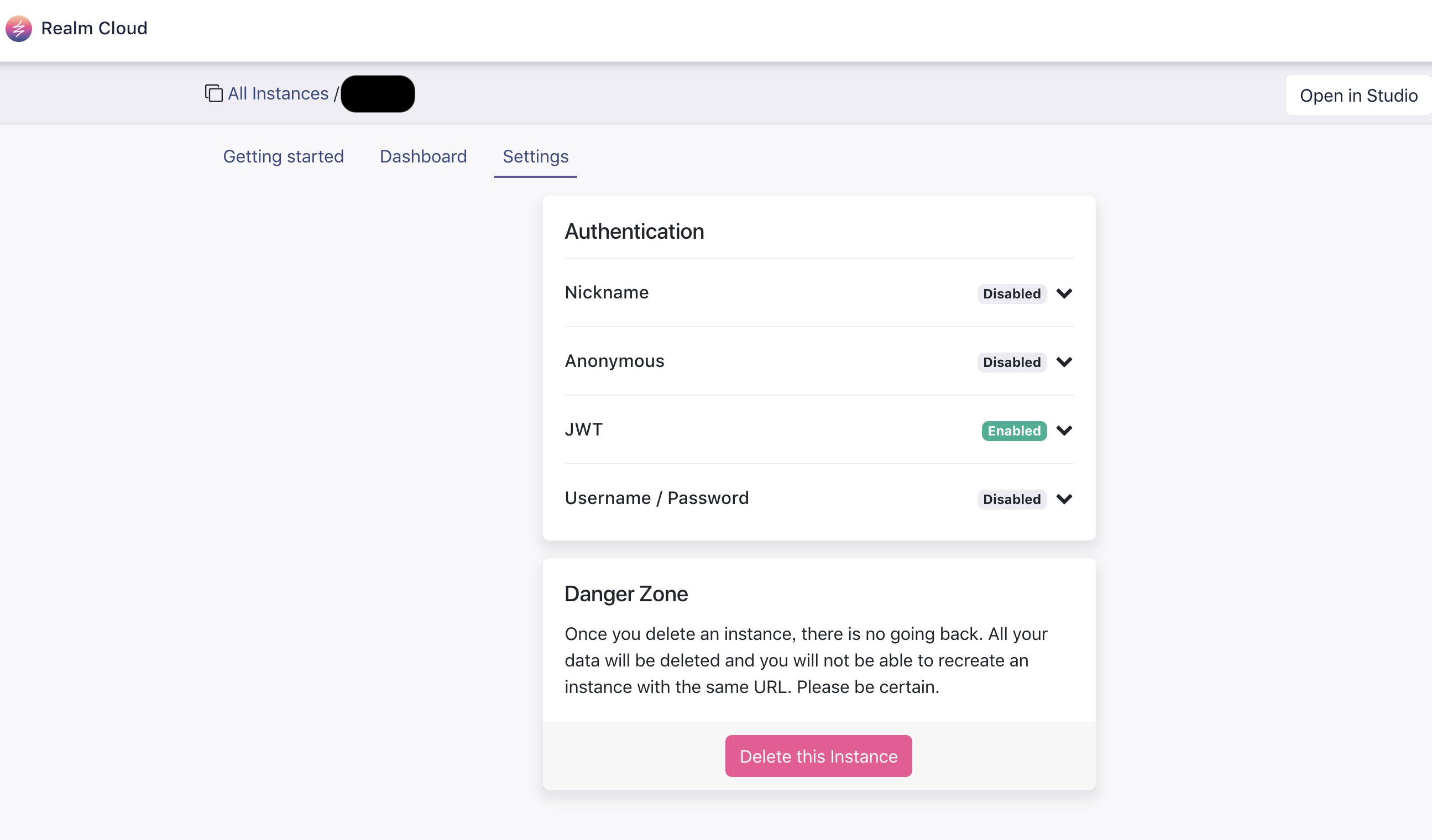Expand the Username / Password dropdown
Image resolution: width=1432 pixels, height=840 pixels.
coord(1064,498)
